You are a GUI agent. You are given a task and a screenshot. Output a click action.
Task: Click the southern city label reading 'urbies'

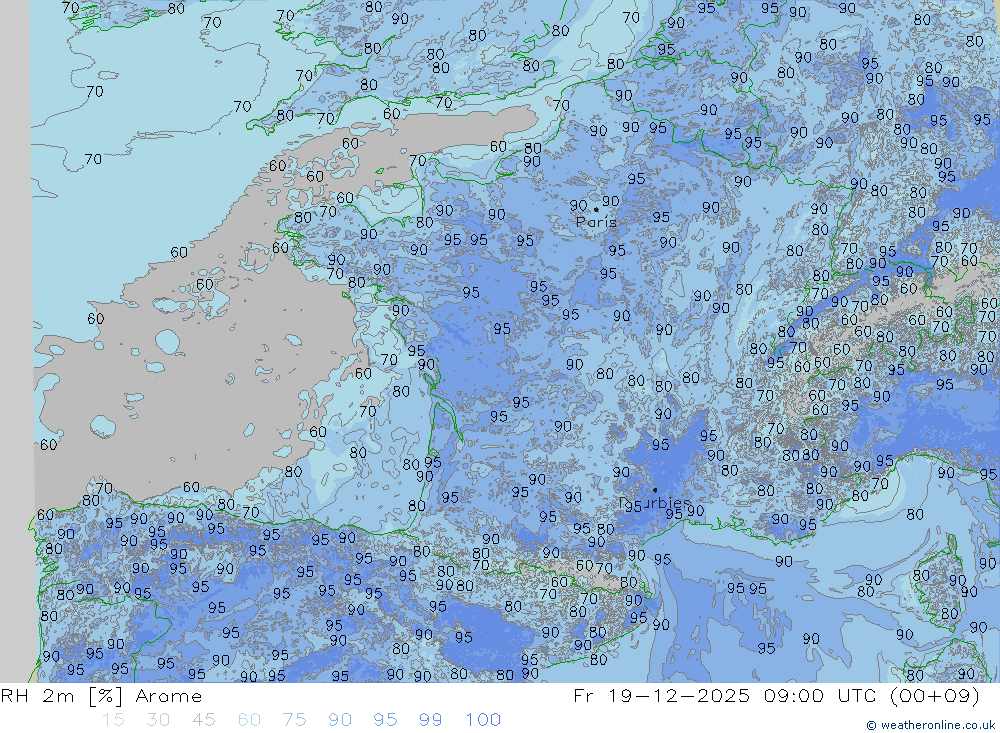pyautogui.click(x=654, y=503)
